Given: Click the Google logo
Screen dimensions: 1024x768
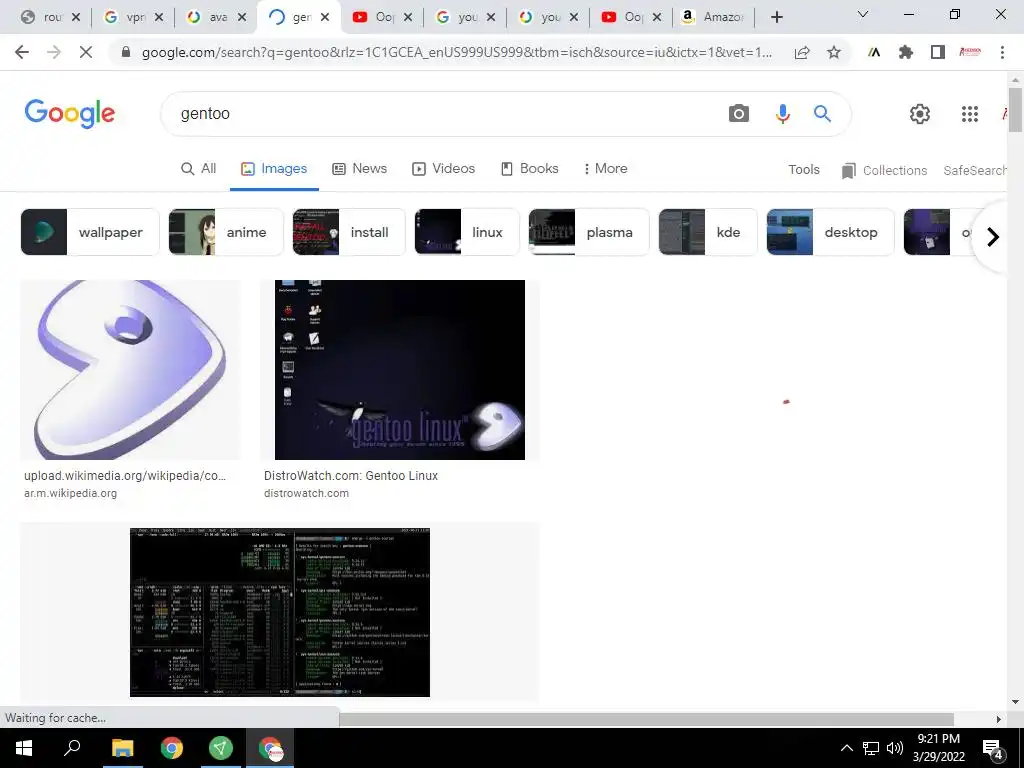Looking at the screenshot, I should (70, 114).
